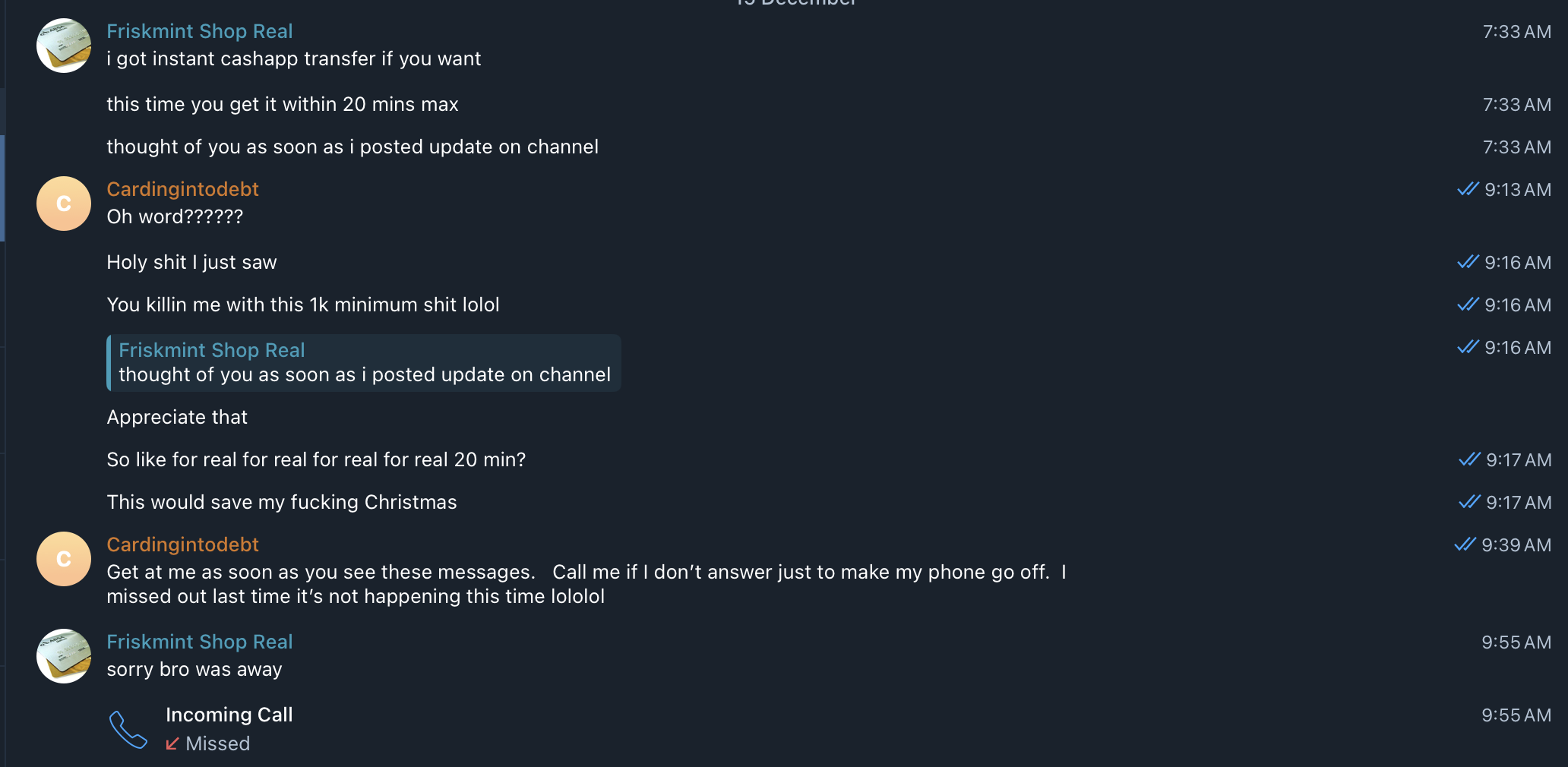Viewport: 1568px width, 767px height.
Task: Click read checkmarks next to 9:13 AM
Action: coord(1468,189)
